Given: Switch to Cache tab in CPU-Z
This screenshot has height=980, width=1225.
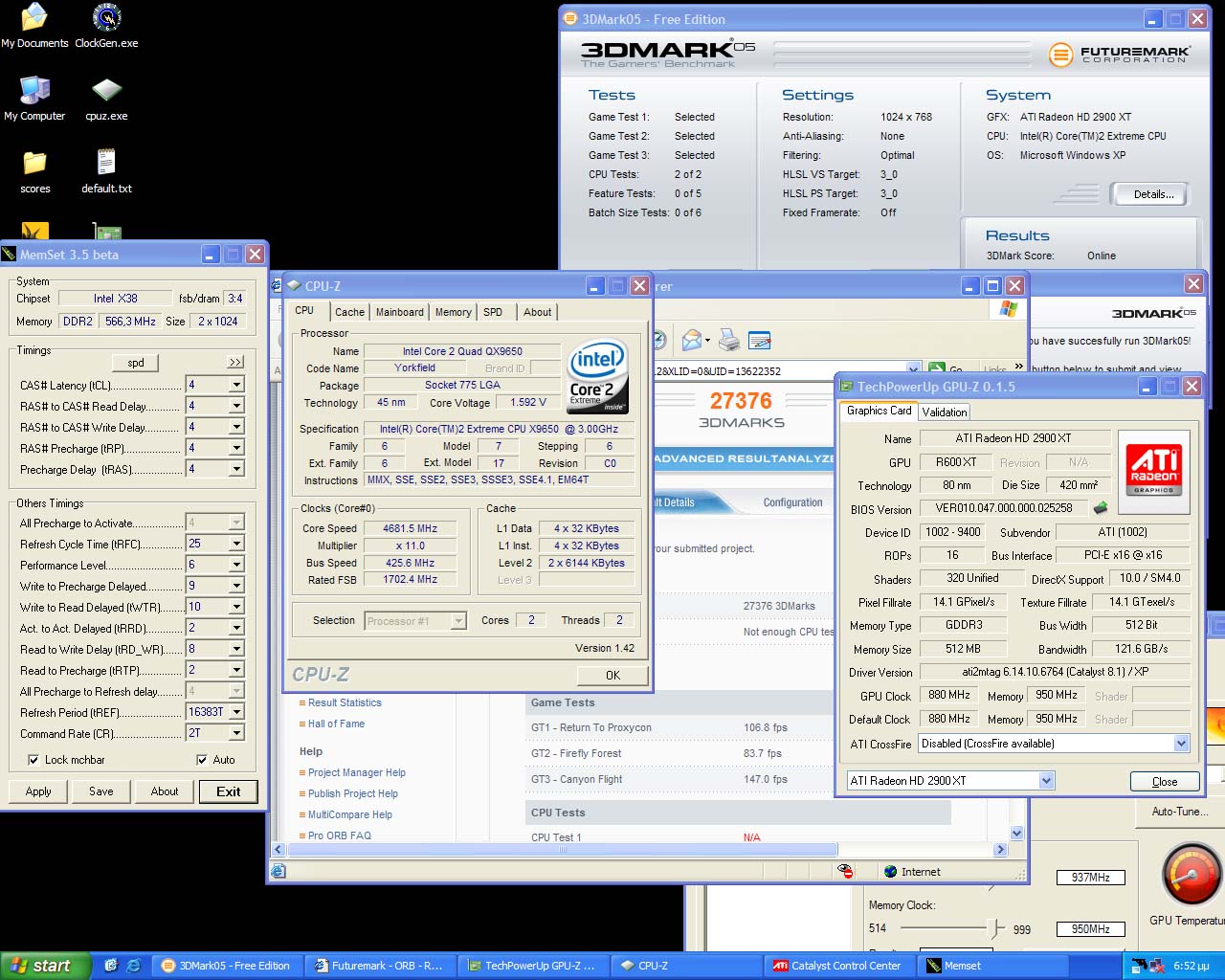Looking at the screenshot, I should pyautogui.click(x=349, y=312).
